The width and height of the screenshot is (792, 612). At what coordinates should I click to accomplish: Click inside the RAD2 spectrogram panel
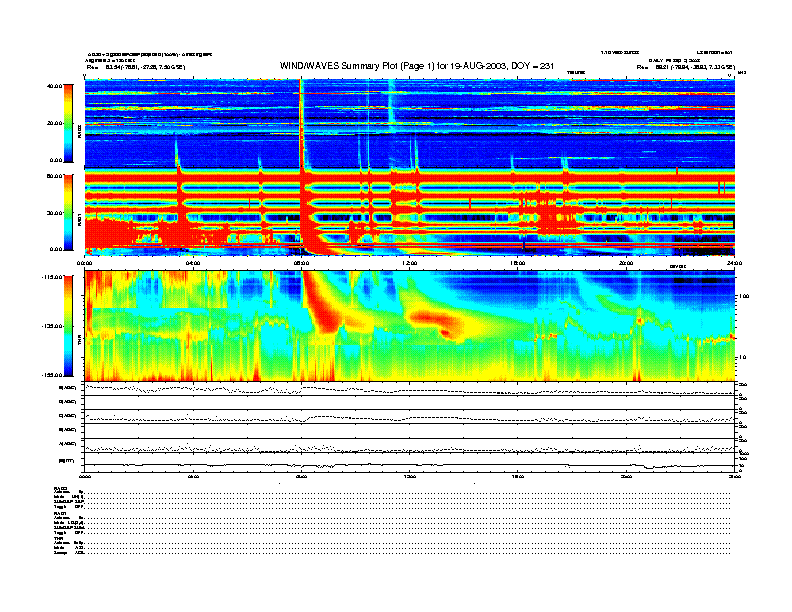coord(410,123)
